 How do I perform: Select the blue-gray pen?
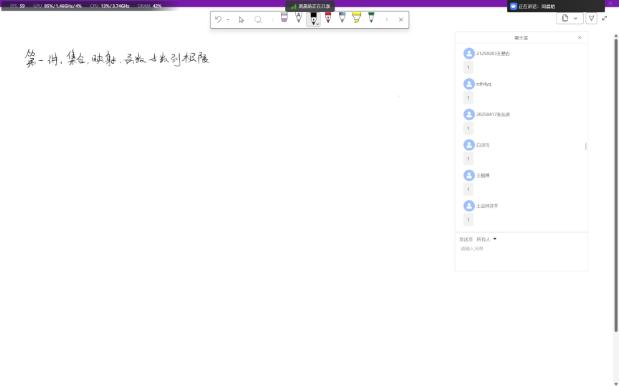(x=342, y=18)
